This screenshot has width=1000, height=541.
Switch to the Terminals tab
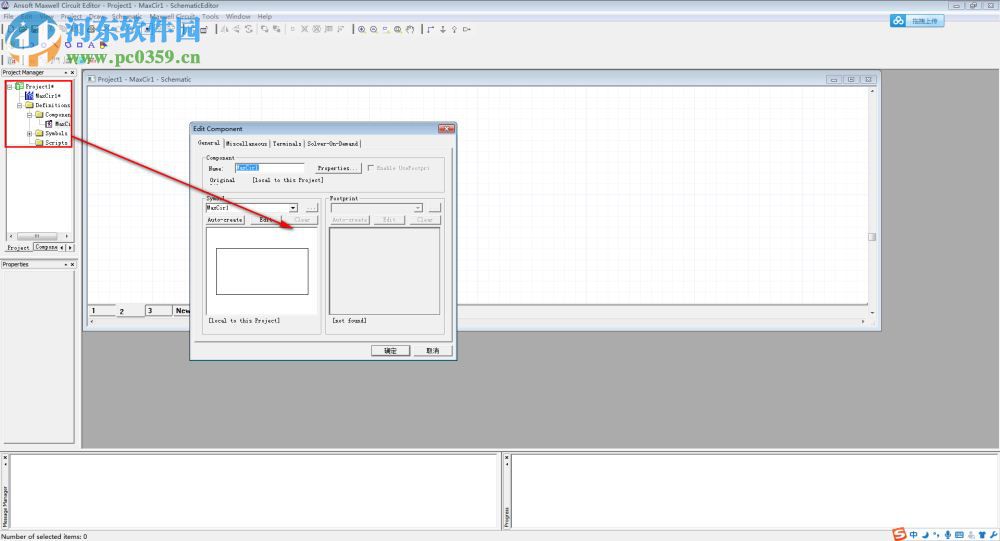pyautogui.click(x=287, y=144)
